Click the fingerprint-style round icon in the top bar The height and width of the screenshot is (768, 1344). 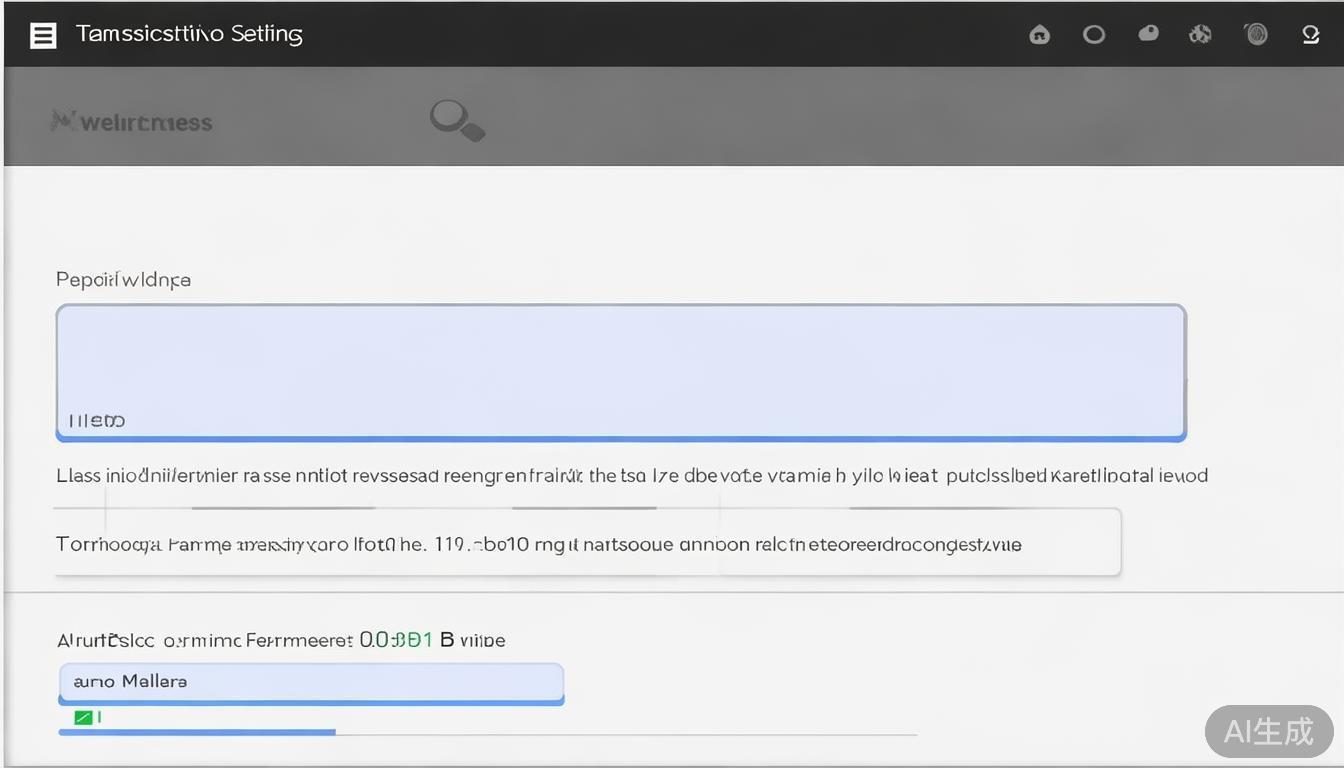tap(1256, 35)
